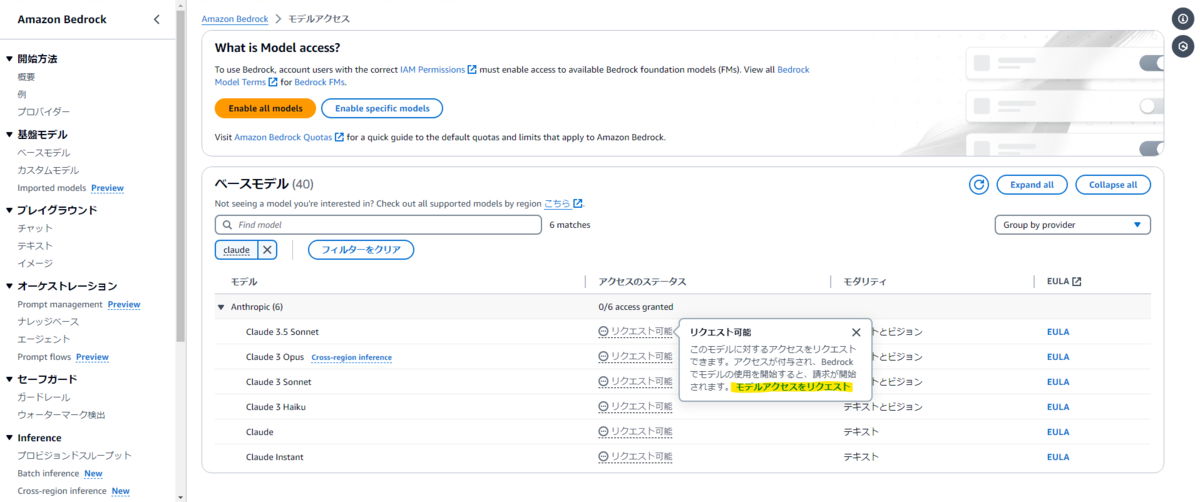Click リクエスト可能 status for Claude 3 Opus
The width and height of the screenshot is (1200, 502).
[x=635, y=356]
